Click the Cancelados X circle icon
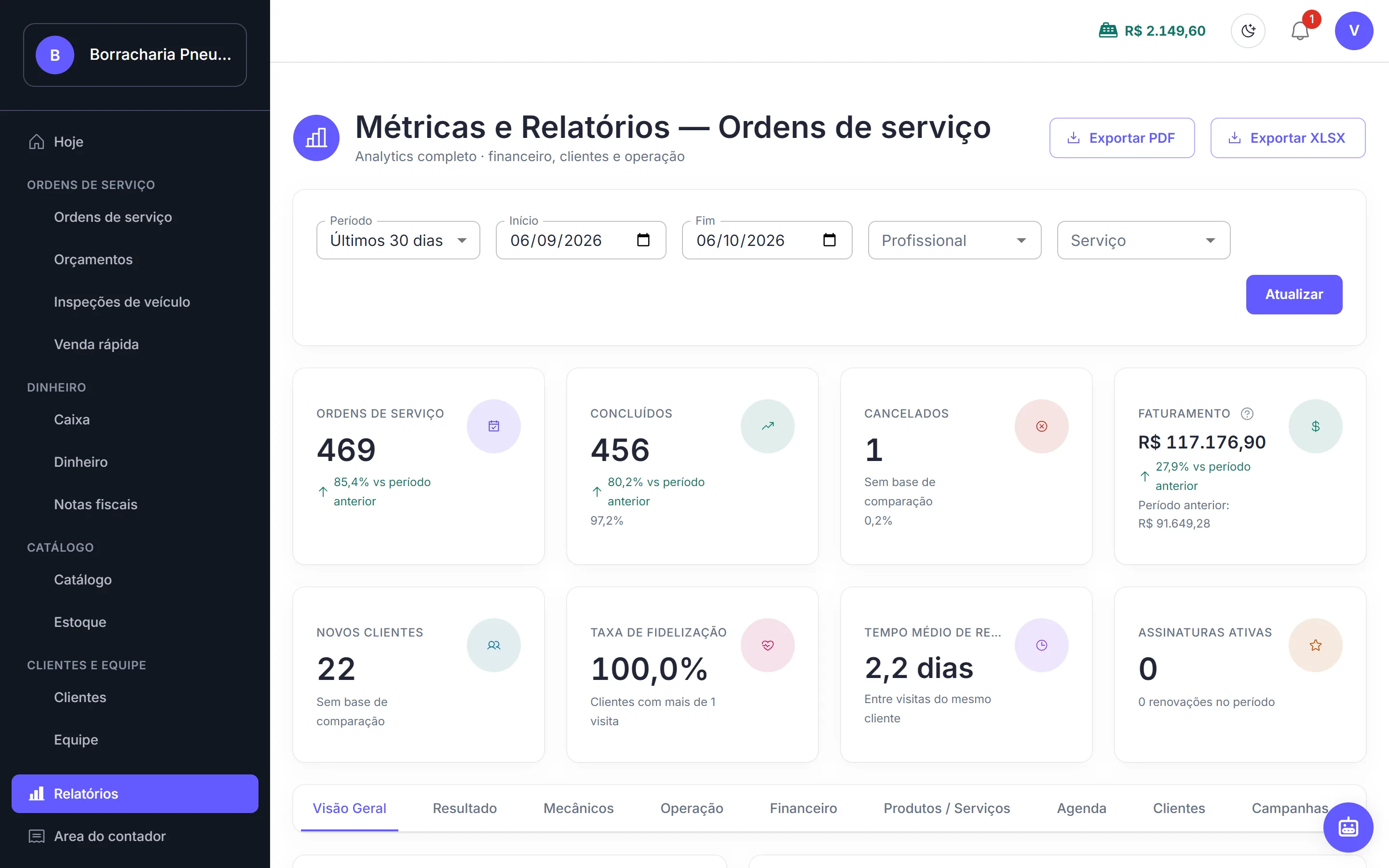 1041,426
